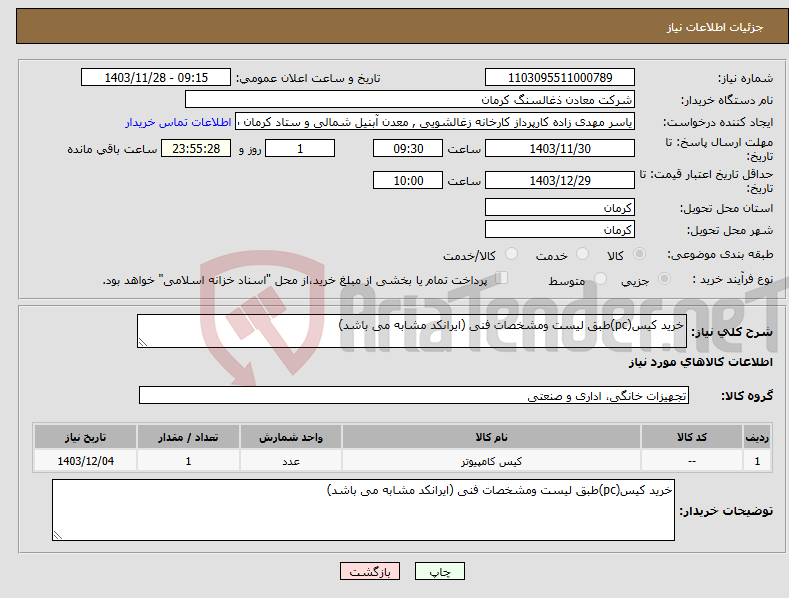Viewport: 789px width, 598px height.
Task: Select the کالا radio button
Action: click(x=640, y=254)
